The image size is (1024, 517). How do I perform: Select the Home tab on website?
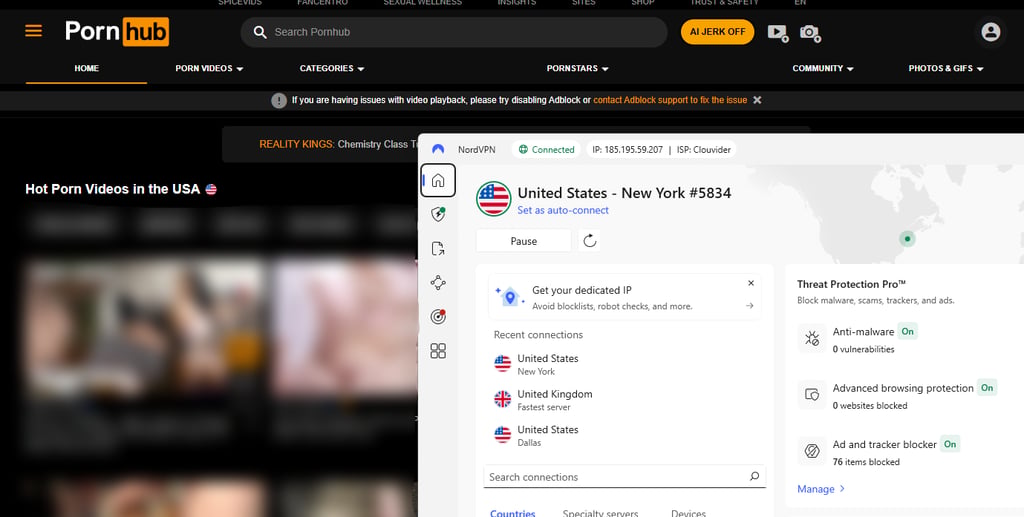[x=86, y=69]
